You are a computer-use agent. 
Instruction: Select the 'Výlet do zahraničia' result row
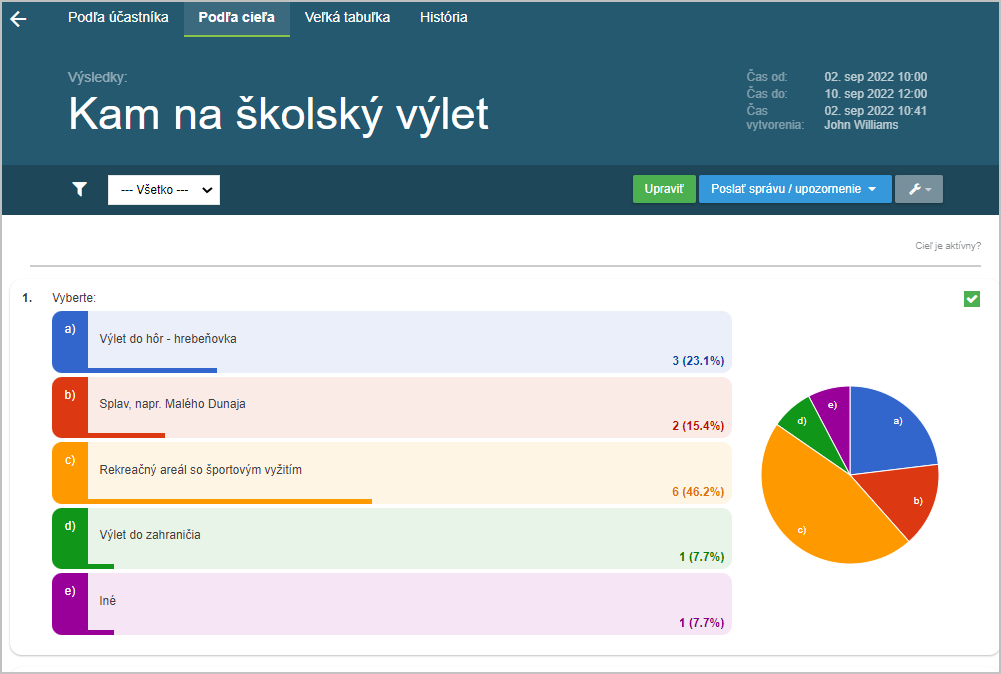pyautogui.click(x=400, y=537)
